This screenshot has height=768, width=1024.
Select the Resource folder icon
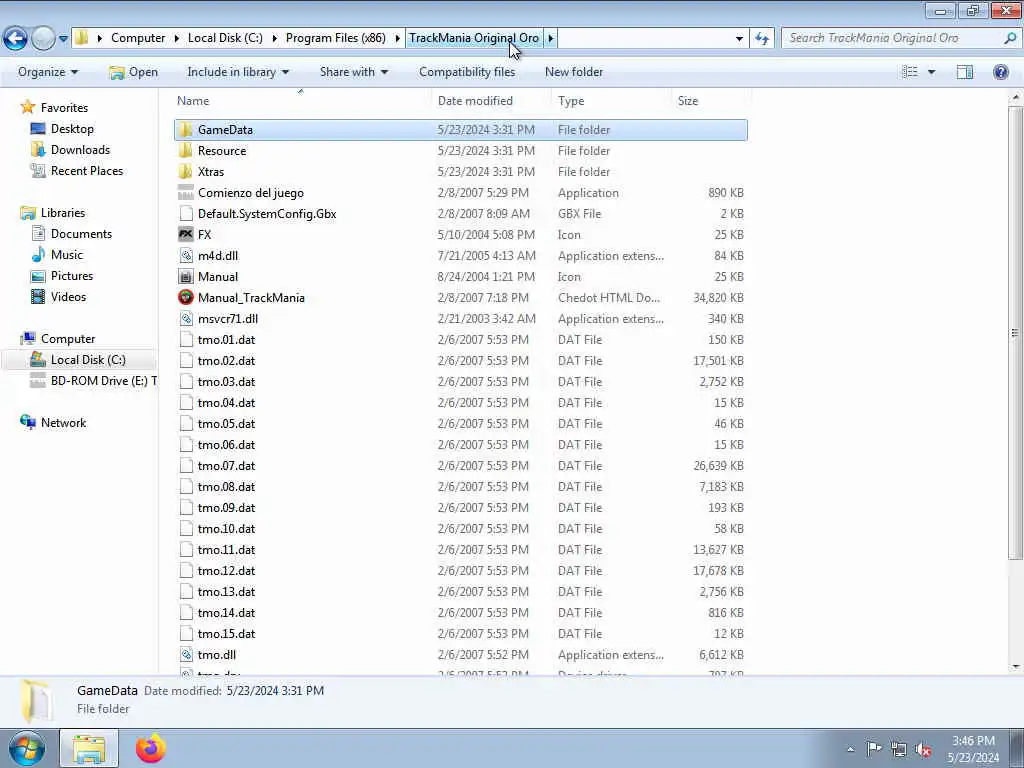[186, 150]
